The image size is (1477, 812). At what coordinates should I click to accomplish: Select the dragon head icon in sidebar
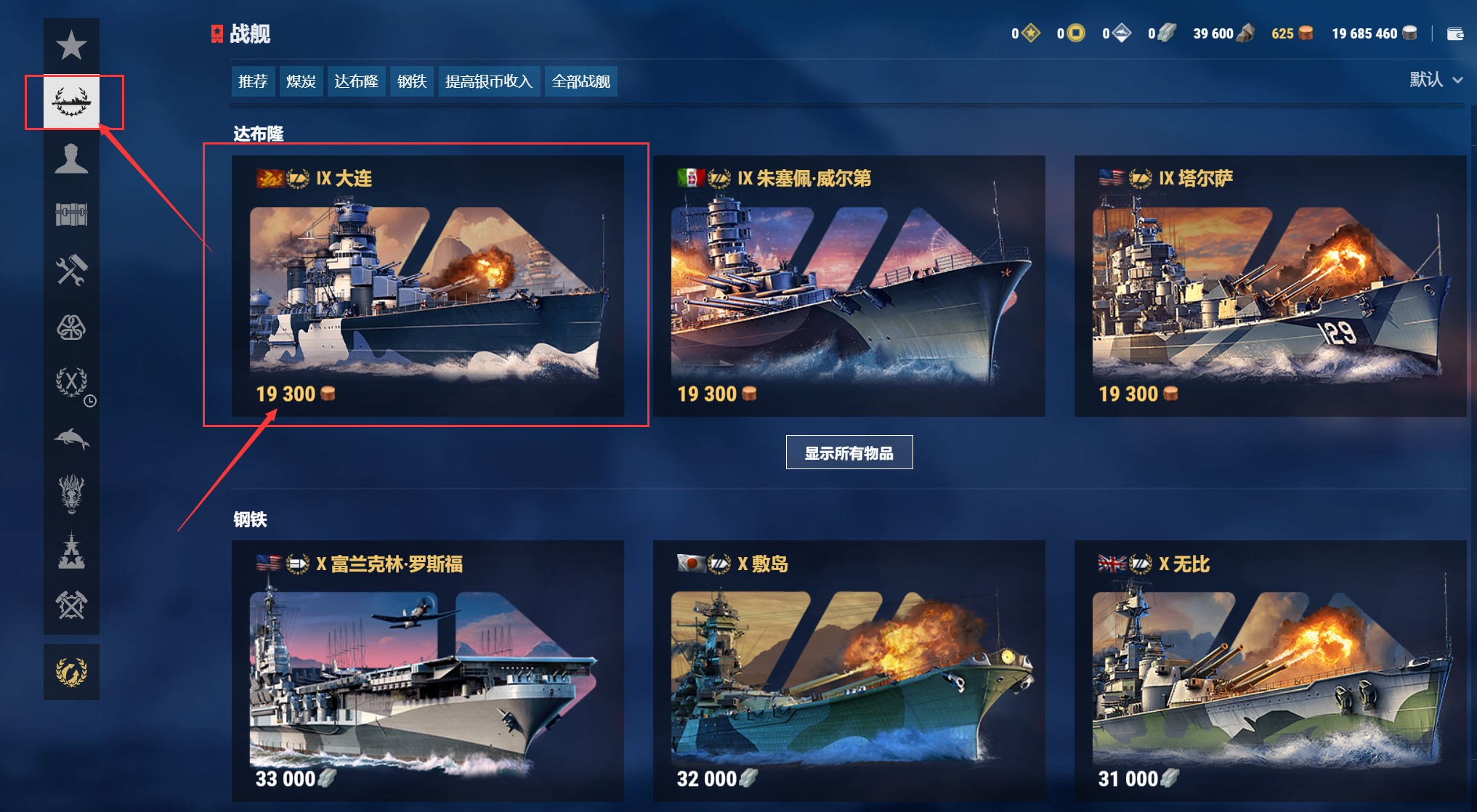tap(71, 495)
